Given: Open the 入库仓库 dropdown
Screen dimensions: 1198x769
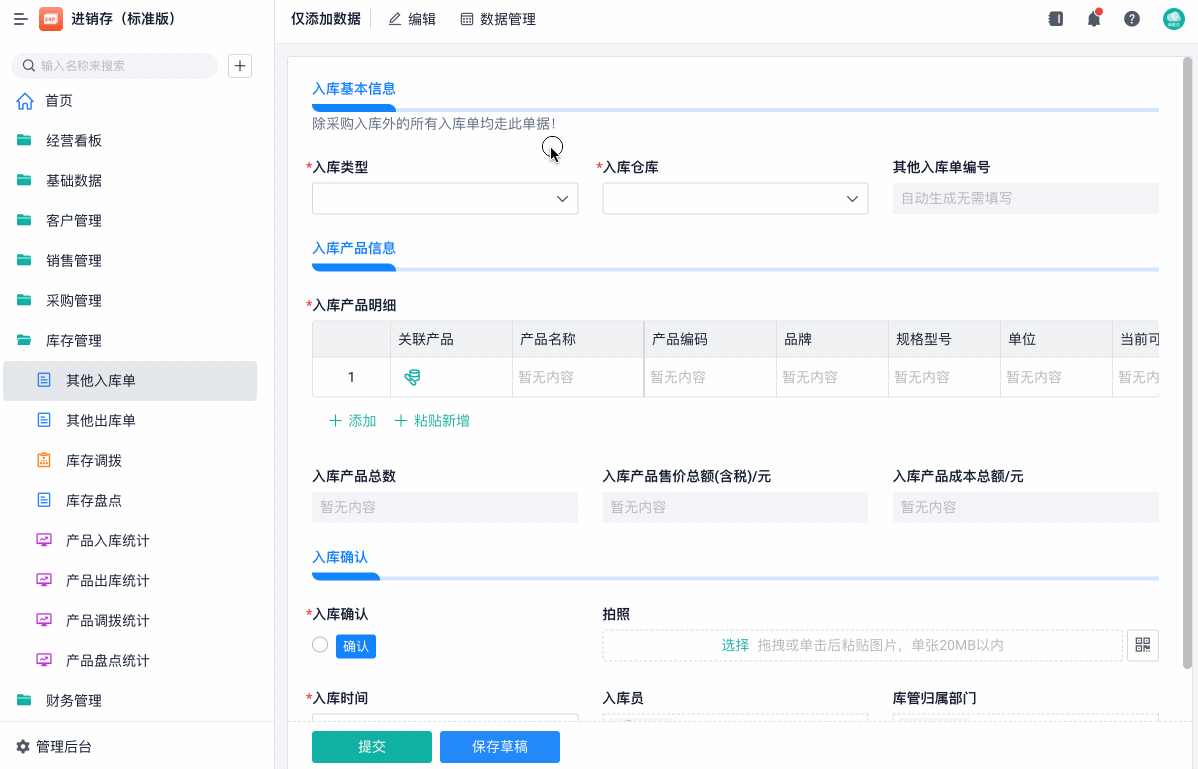Looking at the screenshot, I should click(735, 199).
